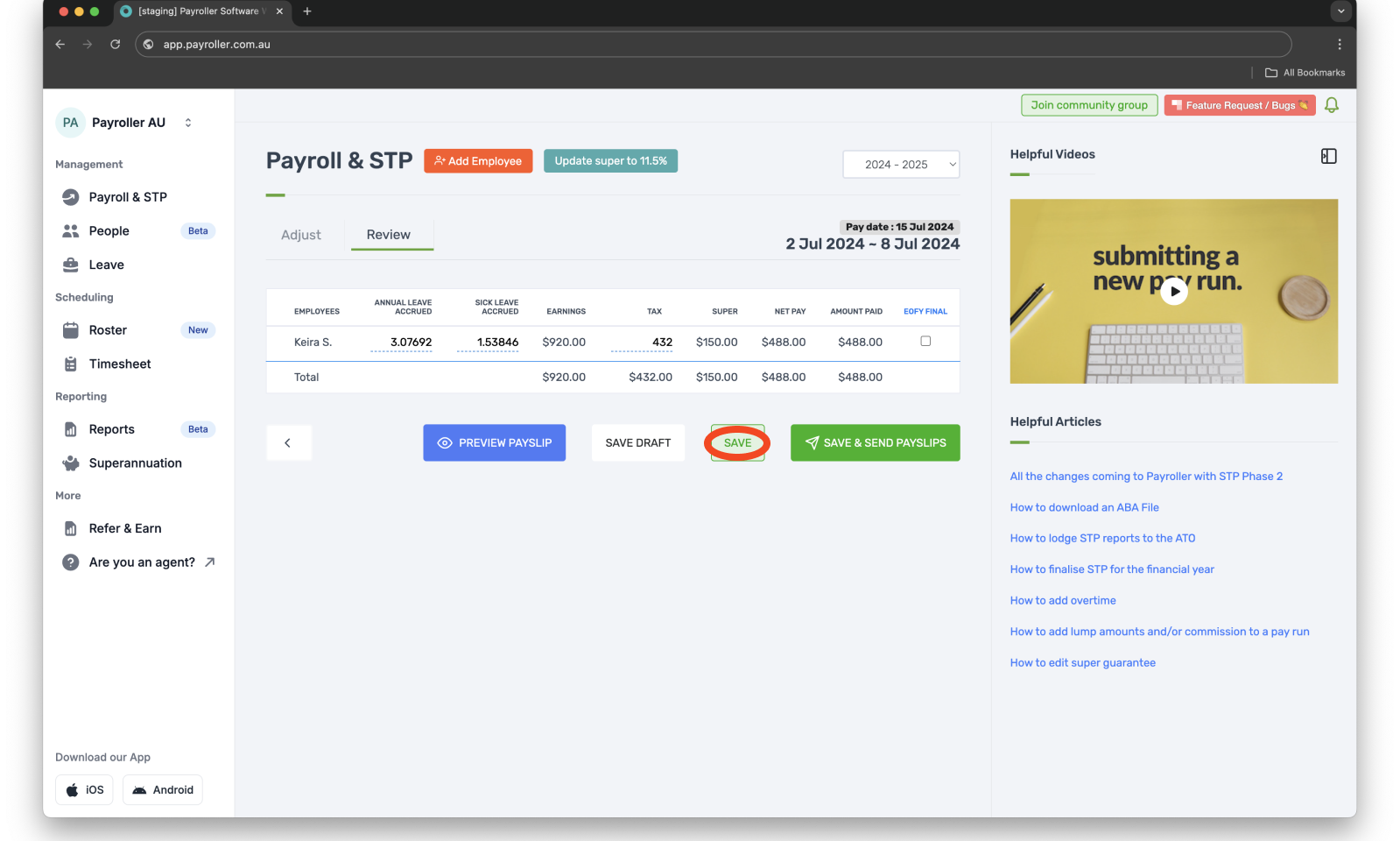The width and height of the screenshot is (1400, 841).
Task: Open browser three-dot menu
Action: coord(1340,44)
